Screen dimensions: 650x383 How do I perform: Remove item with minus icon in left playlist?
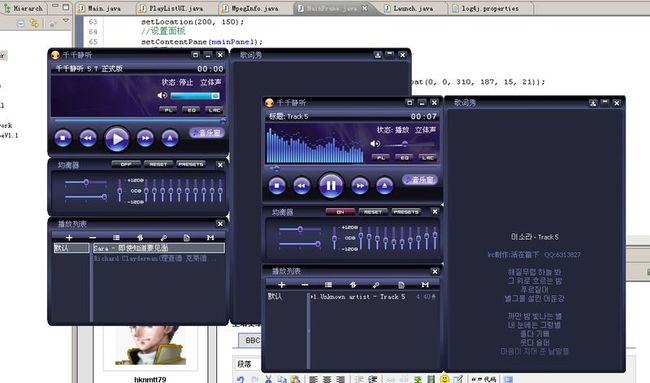(92, 238)
